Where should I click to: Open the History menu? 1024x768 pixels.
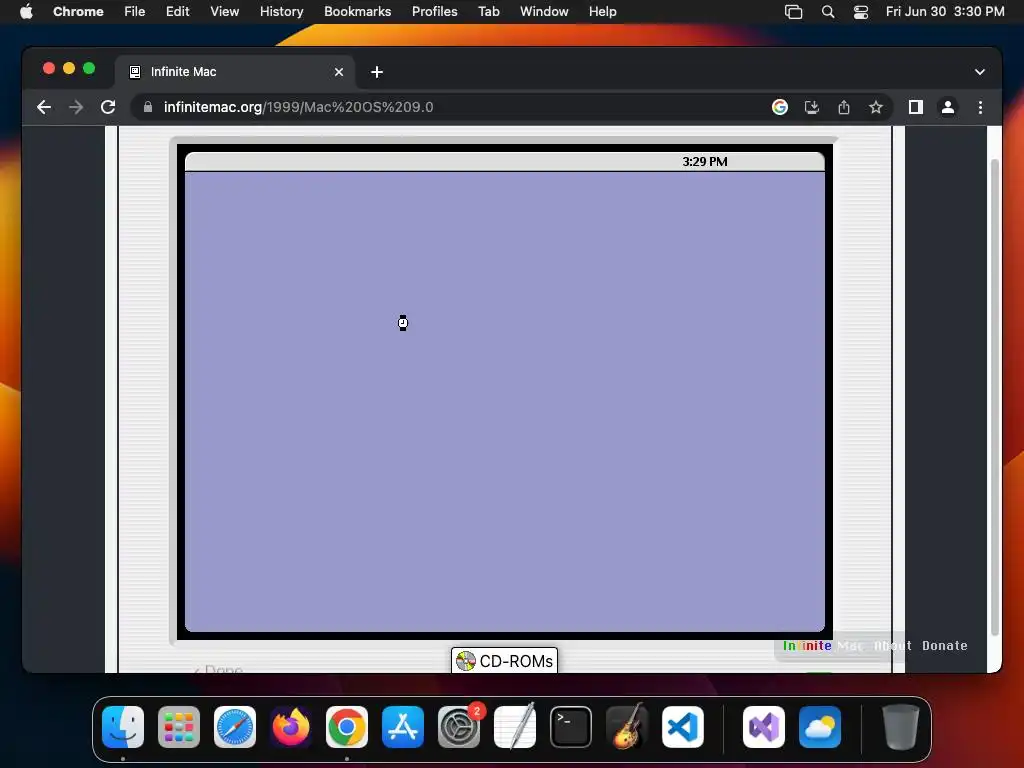(281, 11)
